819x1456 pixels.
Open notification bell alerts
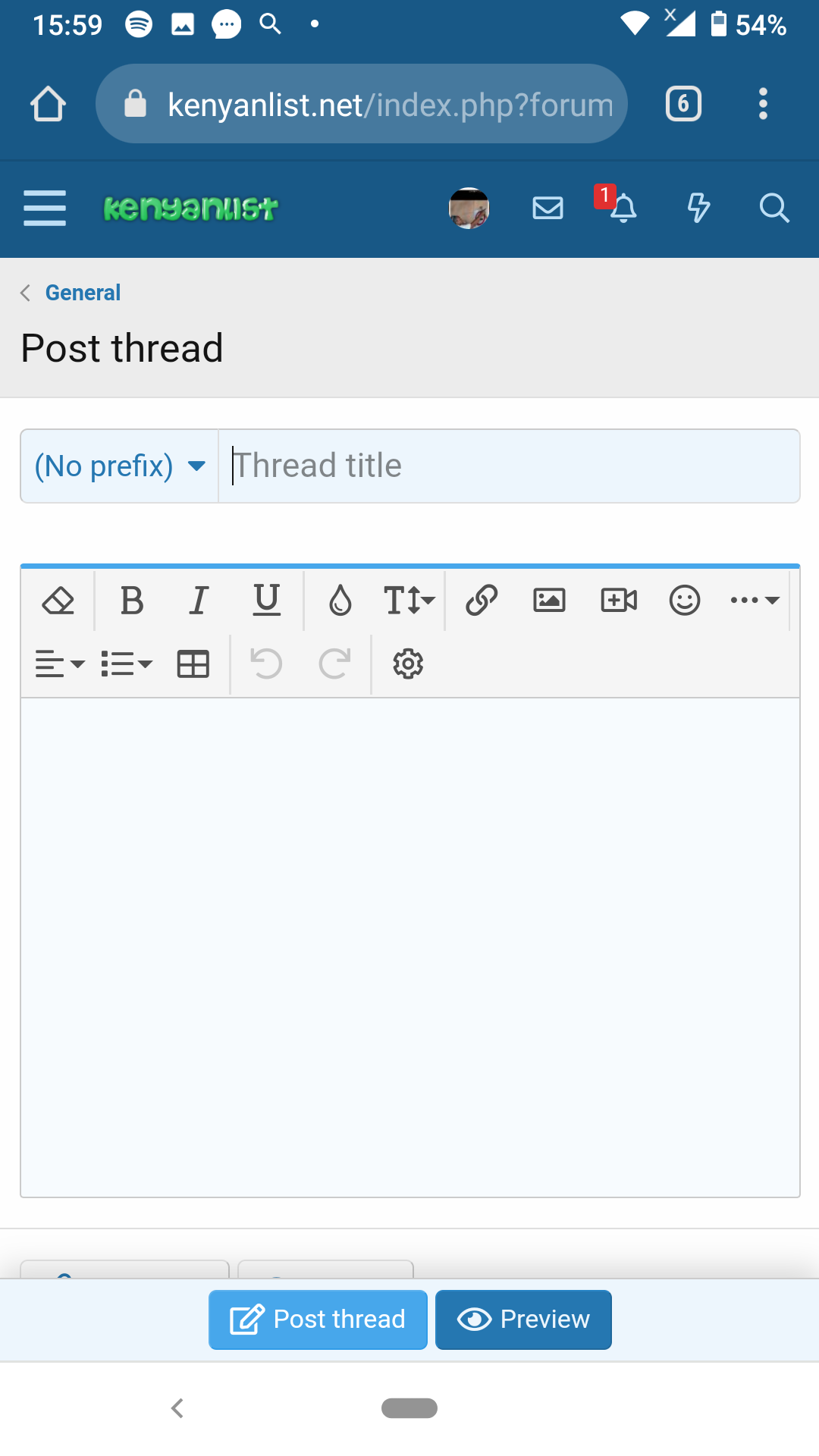click(623, 208)
